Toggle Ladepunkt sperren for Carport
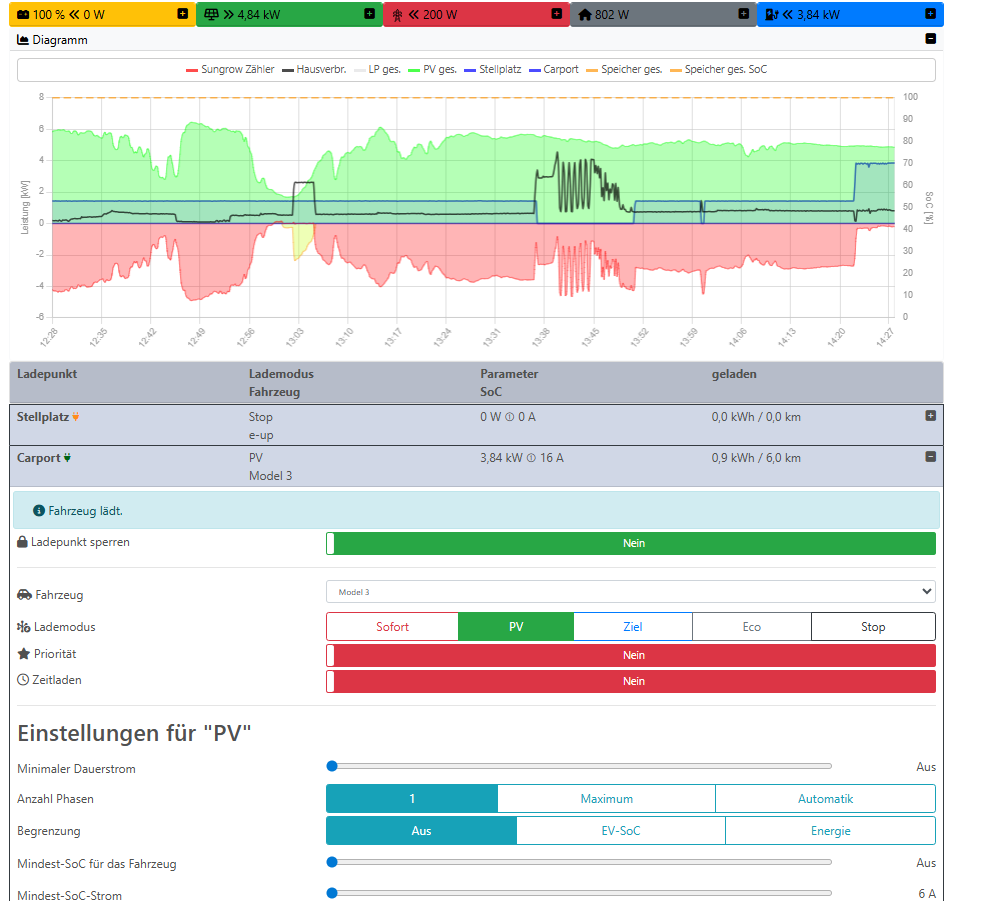 point(631,543)
